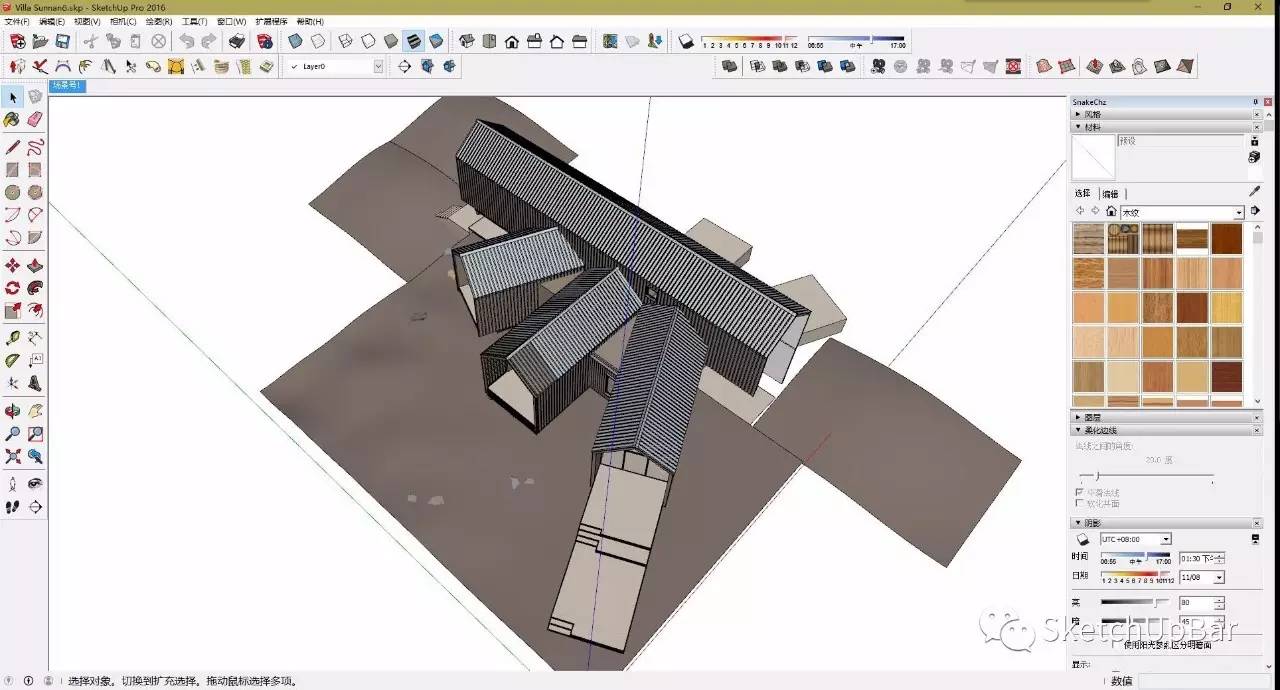Open the Layer0 layer dropdown
Screen dimensions: 1280x690
pos(378,67)
